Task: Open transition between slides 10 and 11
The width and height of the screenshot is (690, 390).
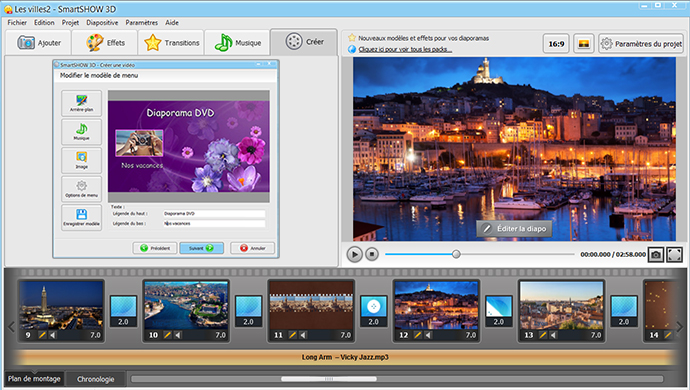Action: 248,311
